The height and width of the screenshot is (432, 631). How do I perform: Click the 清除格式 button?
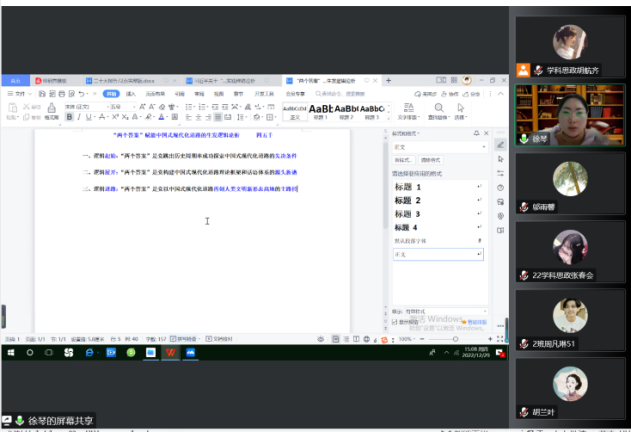[x=431, y=159]
